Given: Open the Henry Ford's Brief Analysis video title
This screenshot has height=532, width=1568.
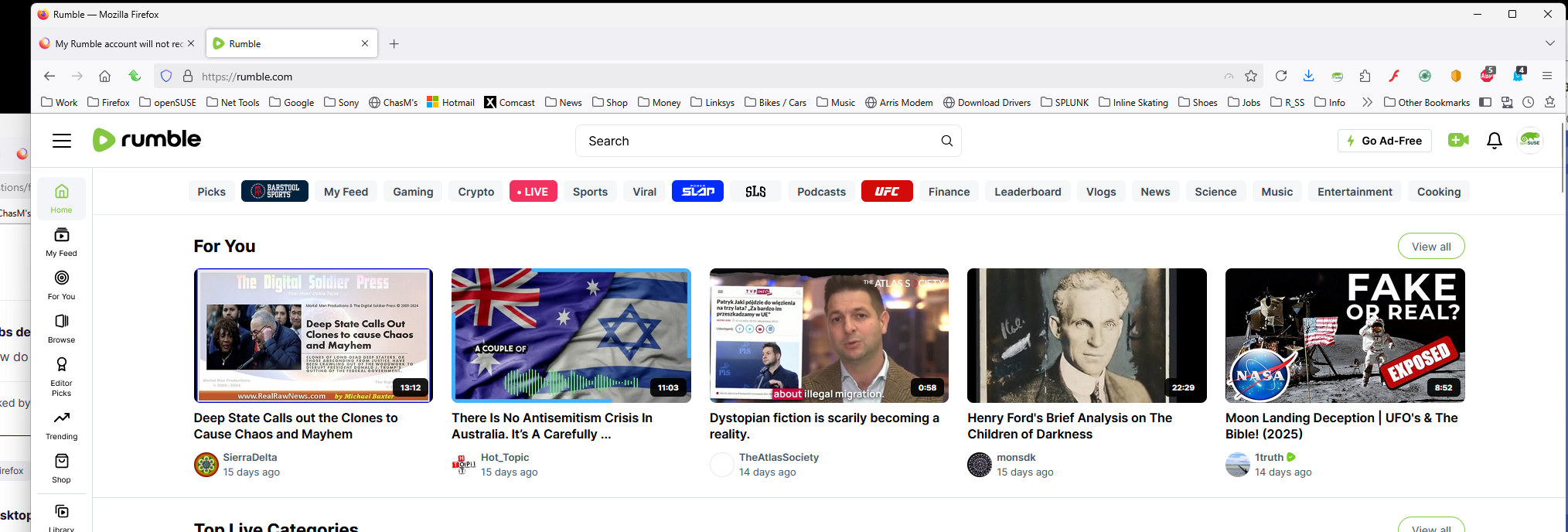Looking at the screenshot, I should (1070, 426).
